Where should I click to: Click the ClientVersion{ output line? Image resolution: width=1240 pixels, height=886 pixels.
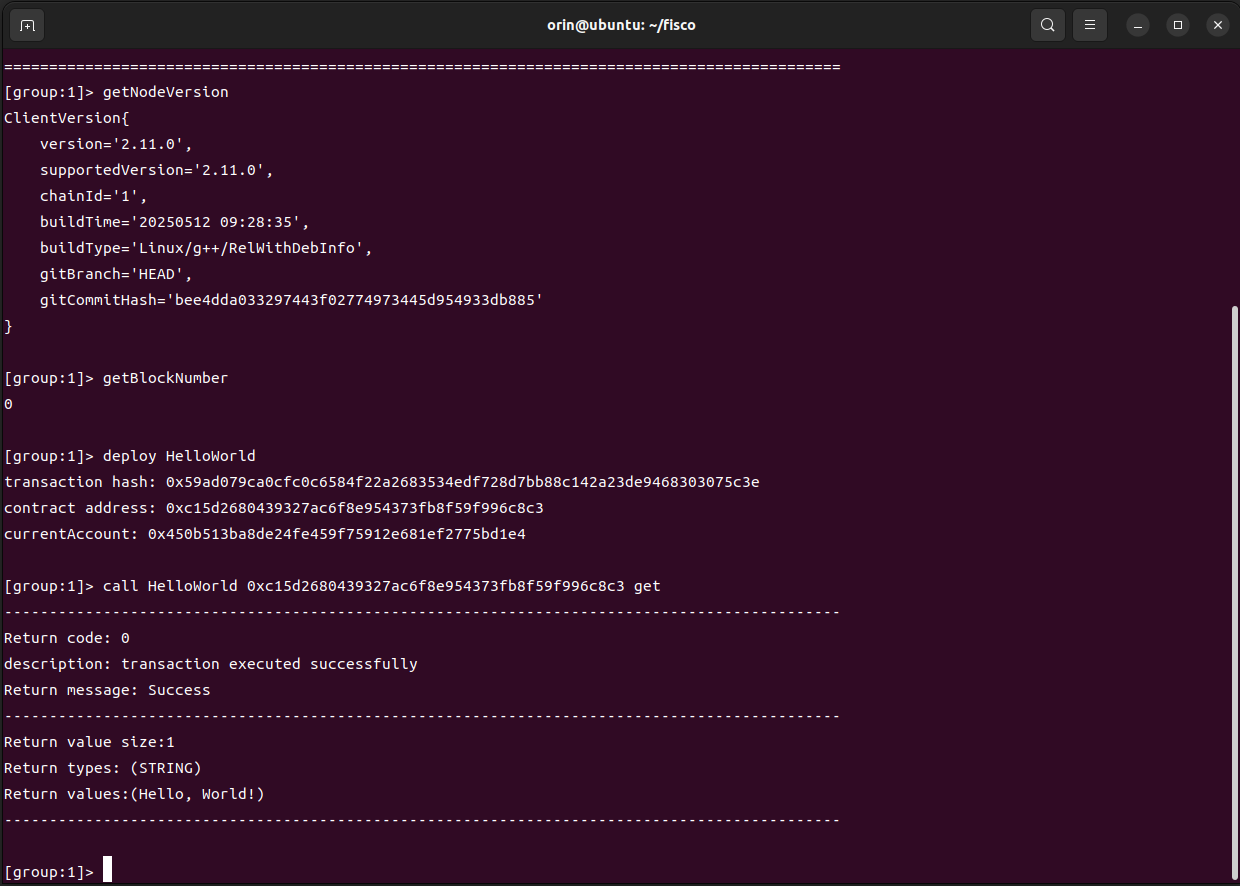67,118
